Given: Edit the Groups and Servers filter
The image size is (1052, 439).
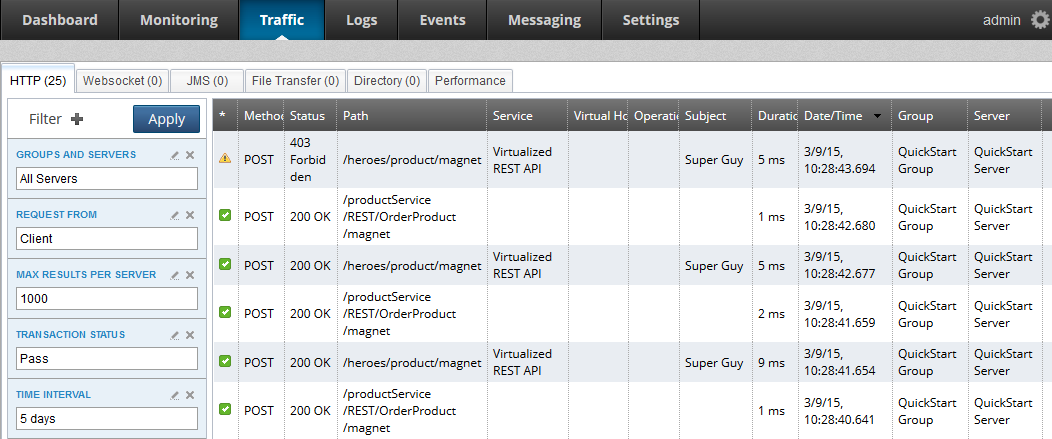Looking at the screenshot, I should (174, 155).
